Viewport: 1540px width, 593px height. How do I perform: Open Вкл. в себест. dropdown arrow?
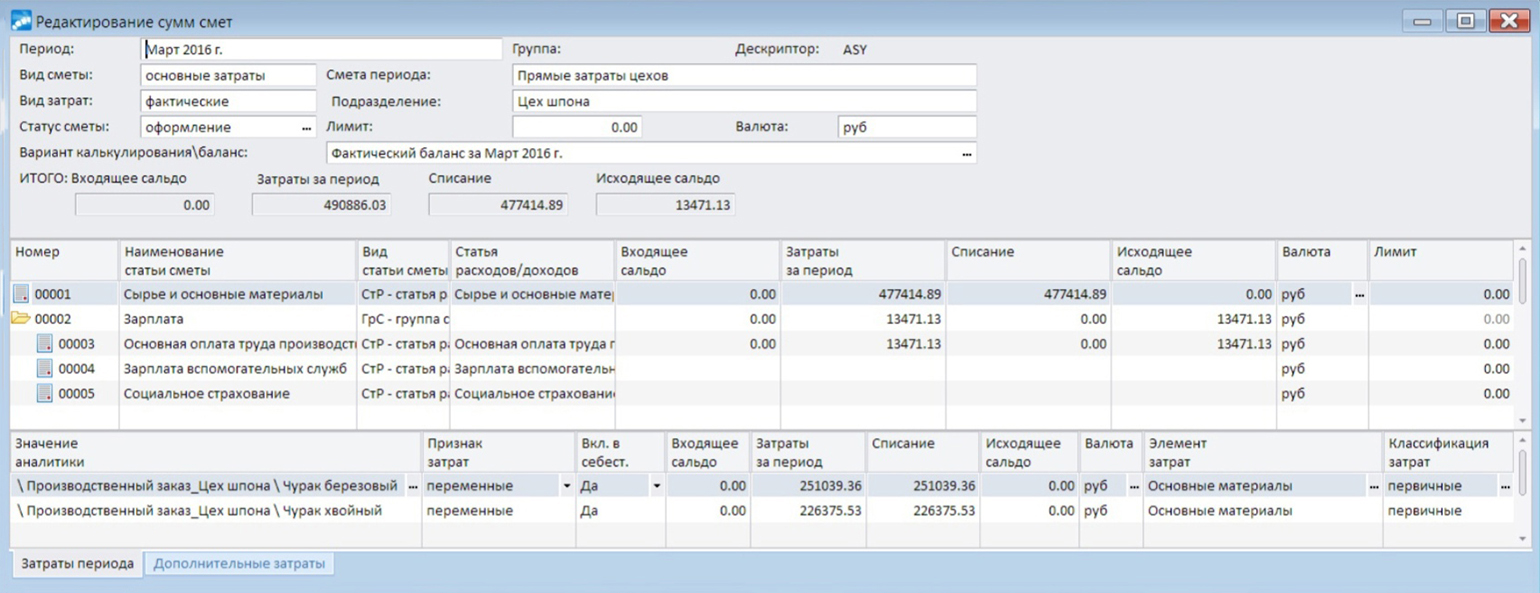point(656,486)
